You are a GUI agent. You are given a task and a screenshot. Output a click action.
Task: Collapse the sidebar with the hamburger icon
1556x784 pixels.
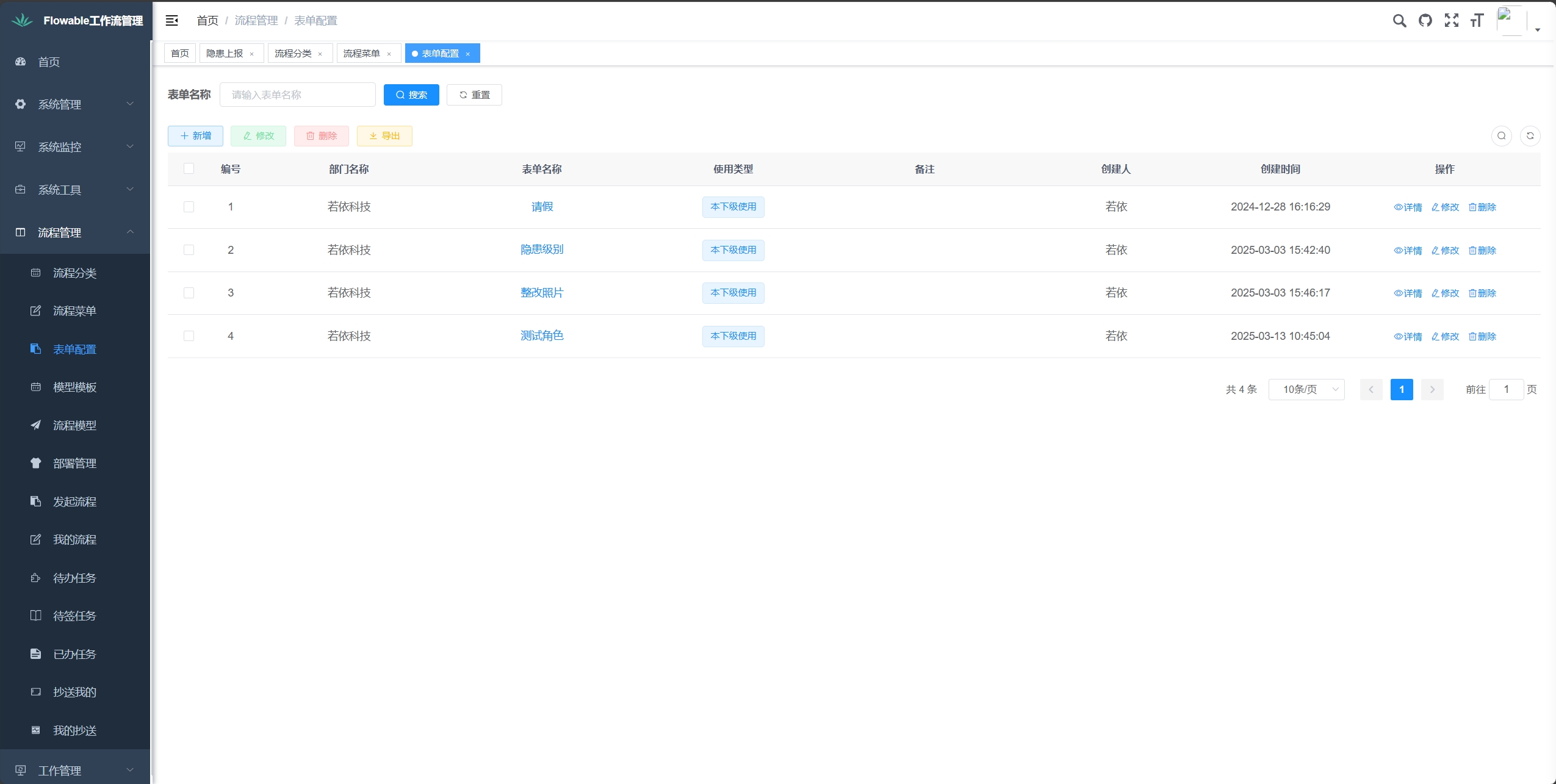[172, 21]
